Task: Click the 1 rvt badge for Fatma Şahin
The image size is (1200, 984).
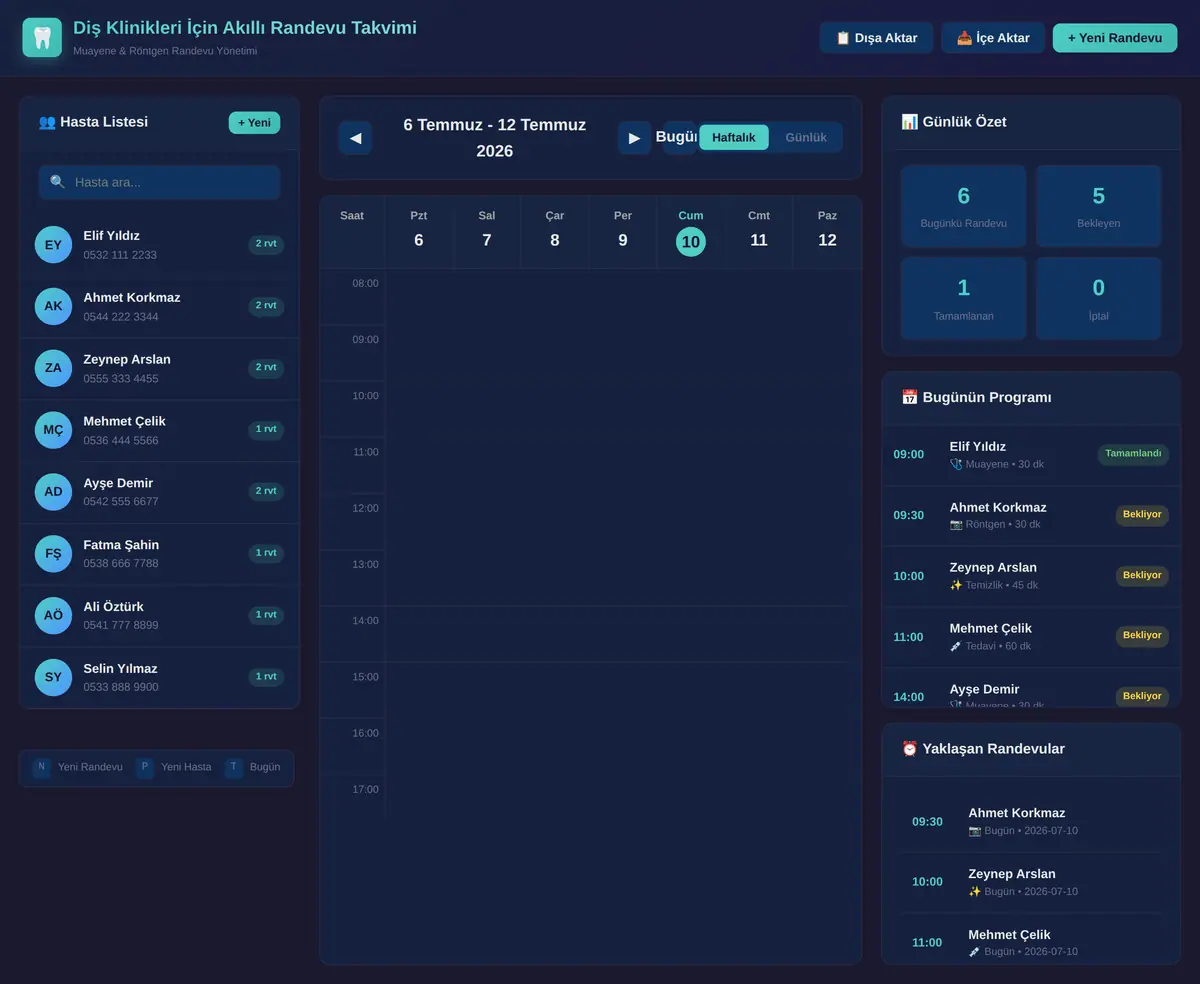Action: click(266, 553)
